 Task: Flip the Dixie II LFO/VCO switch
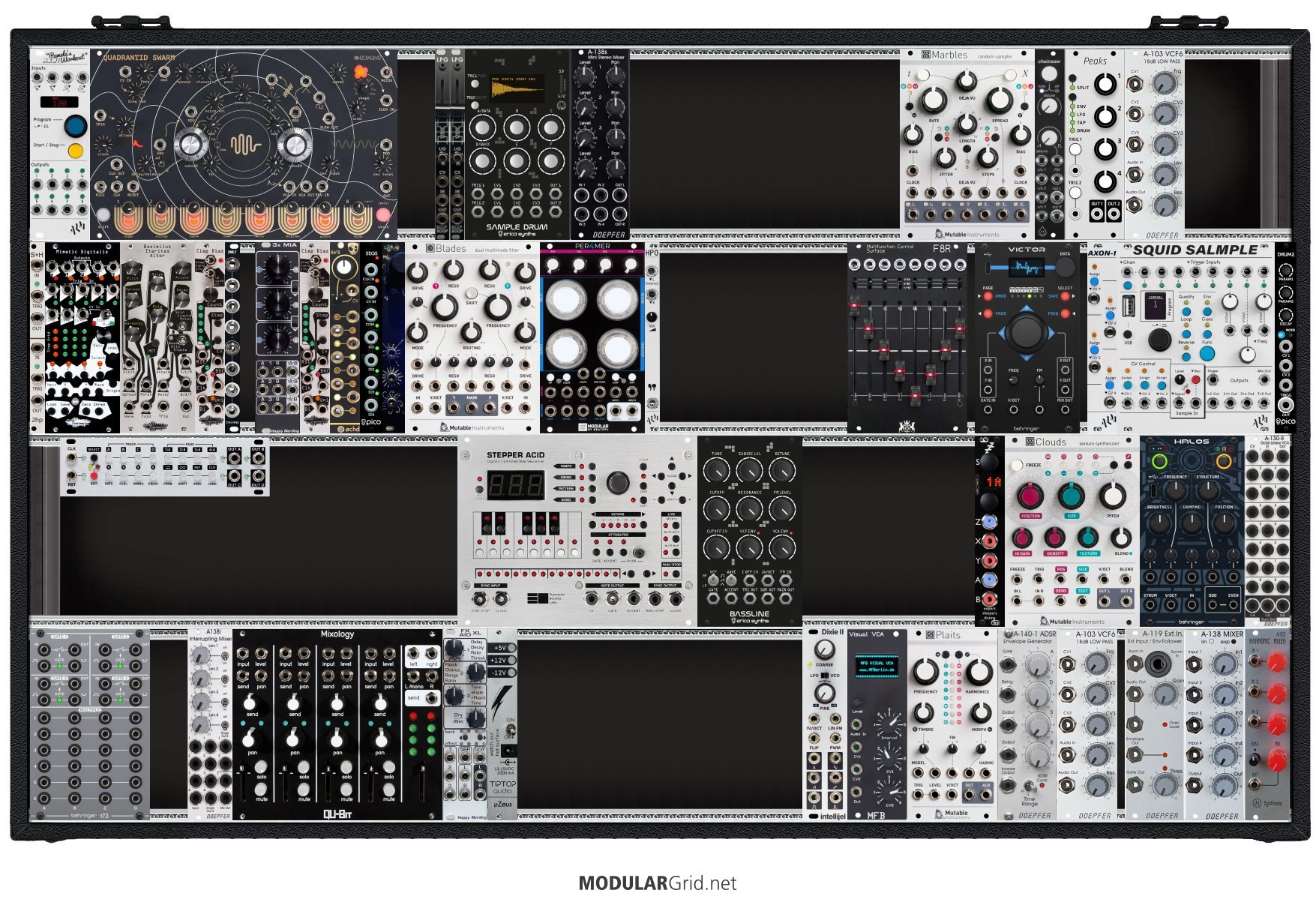[x=825, y=676]
